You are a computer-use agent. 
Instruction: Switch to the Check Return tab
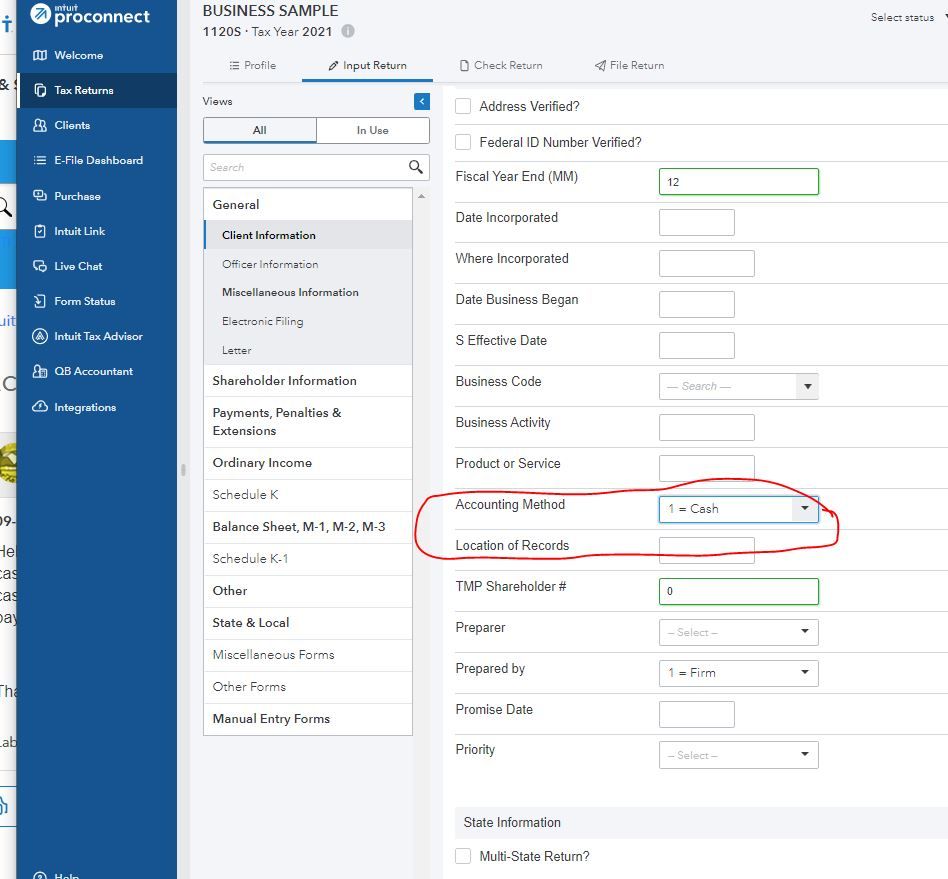click(501, 65)
